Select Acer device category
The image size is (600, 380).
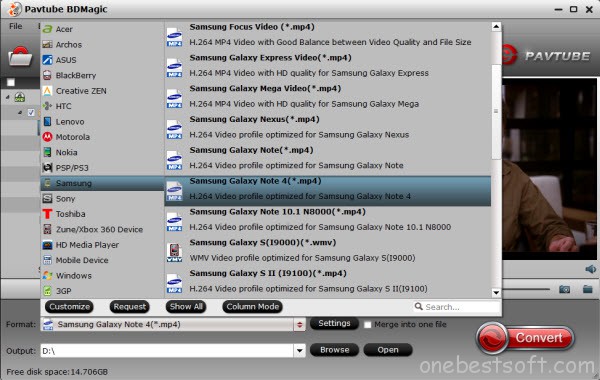tap(103, 29)
